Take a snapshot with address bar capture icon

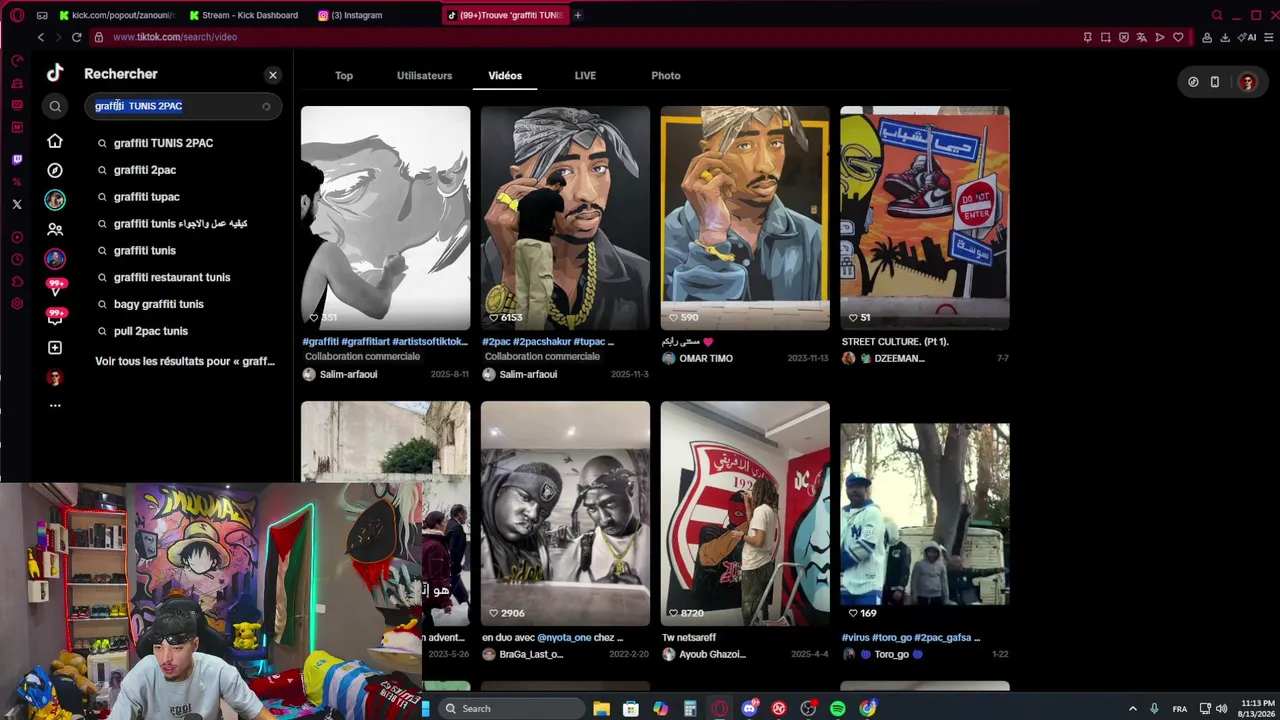click(x=1105, y=37)
